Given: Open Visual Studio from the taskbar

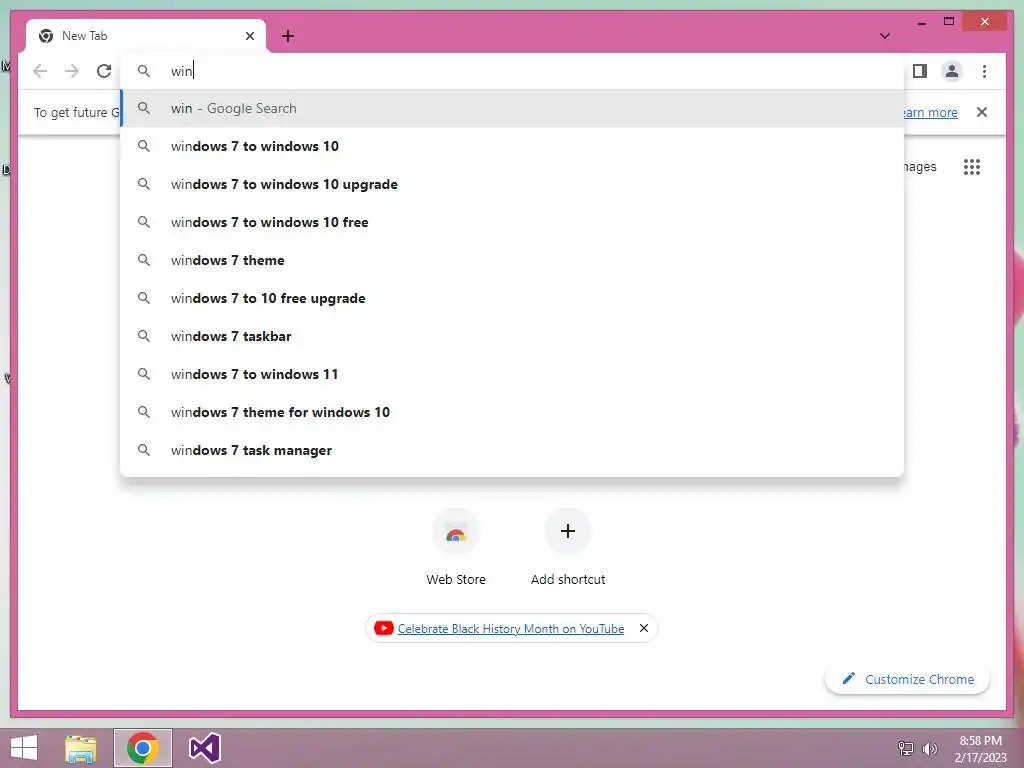Looking at the screenshot, I should (x=204, y=748).
